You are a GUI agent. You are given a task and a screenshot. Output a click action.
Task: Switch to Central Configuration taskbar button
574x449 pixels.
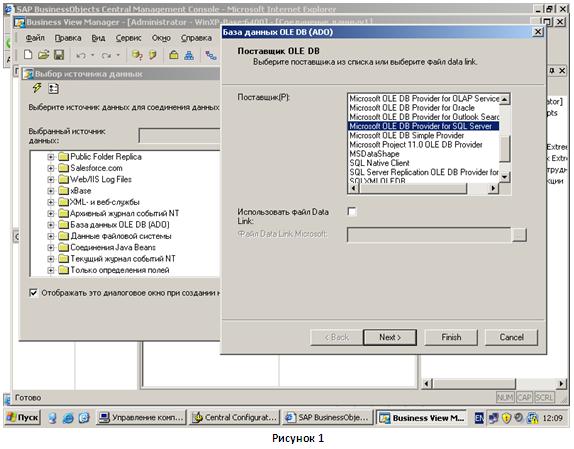(x=235, y=418)
